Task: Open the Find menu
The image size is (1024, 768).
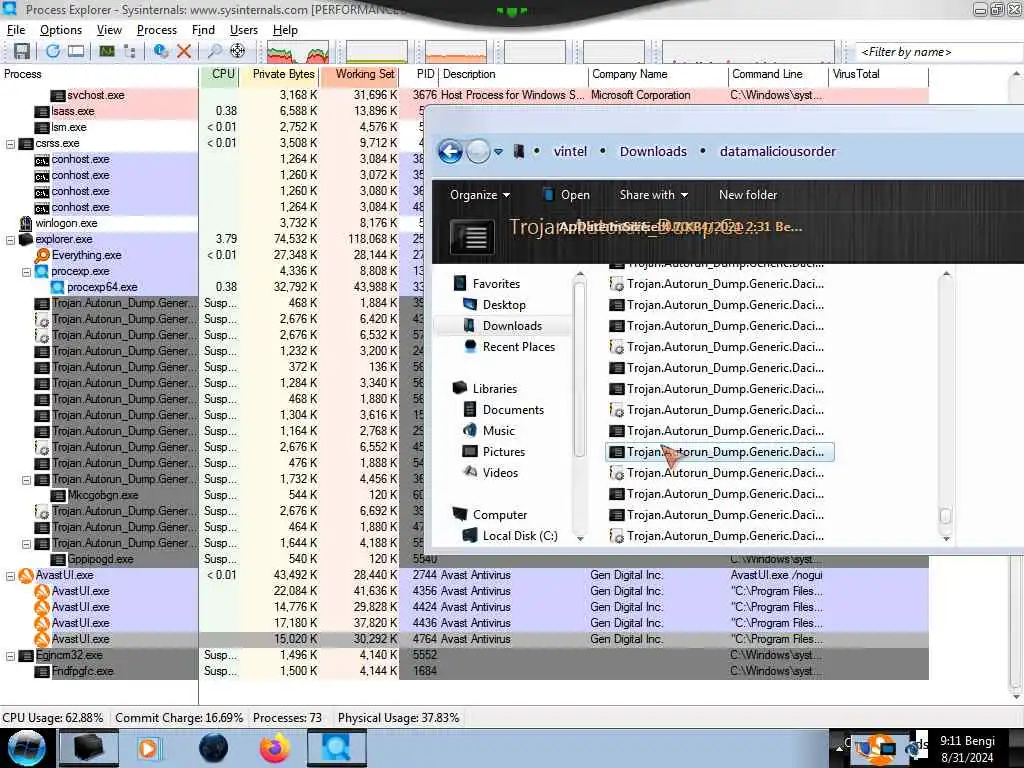Action: [x=203, y=30]
